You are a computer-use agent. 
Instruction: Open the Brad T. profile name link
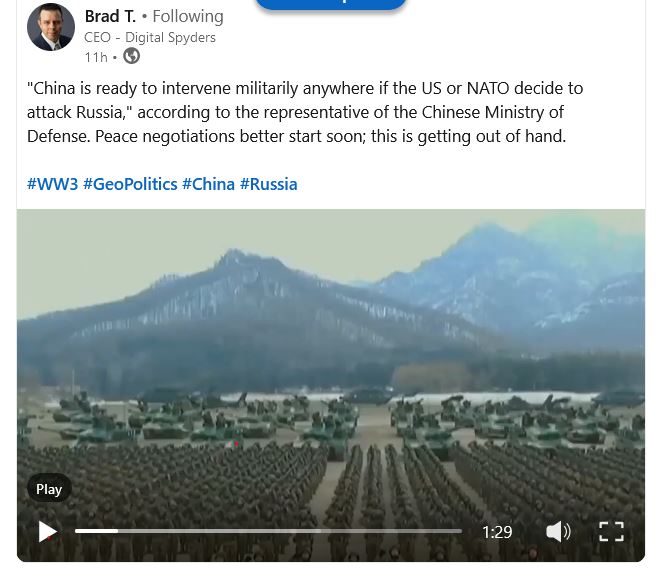pos(110,16)
